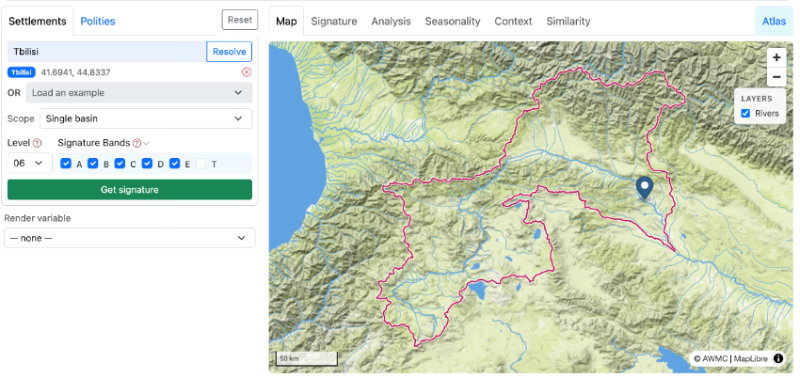Open the Level 06 dropdown
The height and width of the screenshot is (378, 800).
[30, 163]
